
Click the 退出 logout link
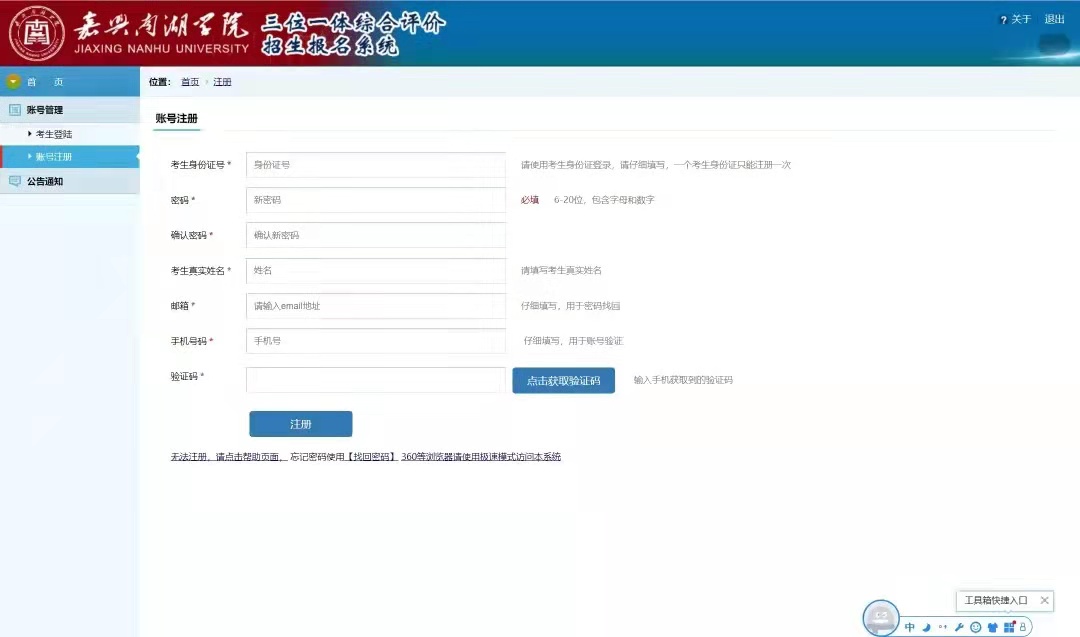(1054, 19)
